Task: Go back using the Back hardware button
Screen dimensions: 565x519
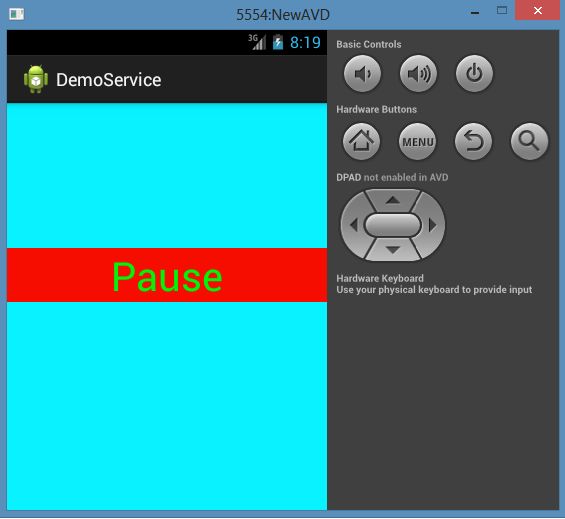Action: coord(473,142)
